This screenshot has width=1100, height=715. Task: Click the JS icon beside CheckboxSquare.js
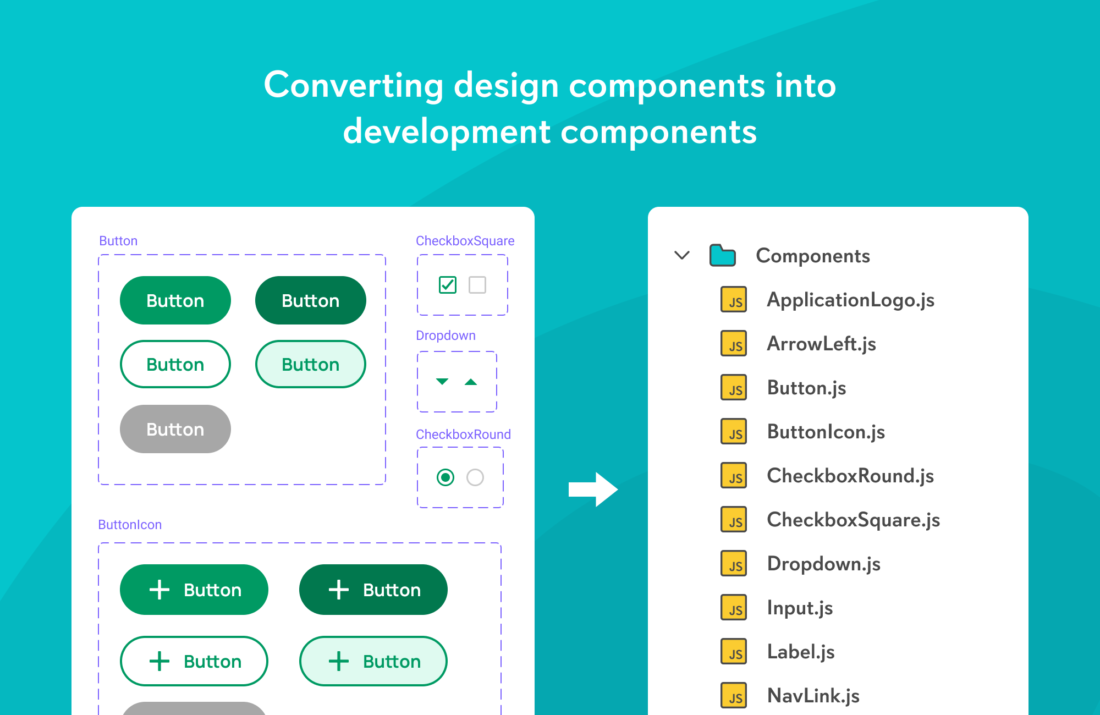(734, 519)
